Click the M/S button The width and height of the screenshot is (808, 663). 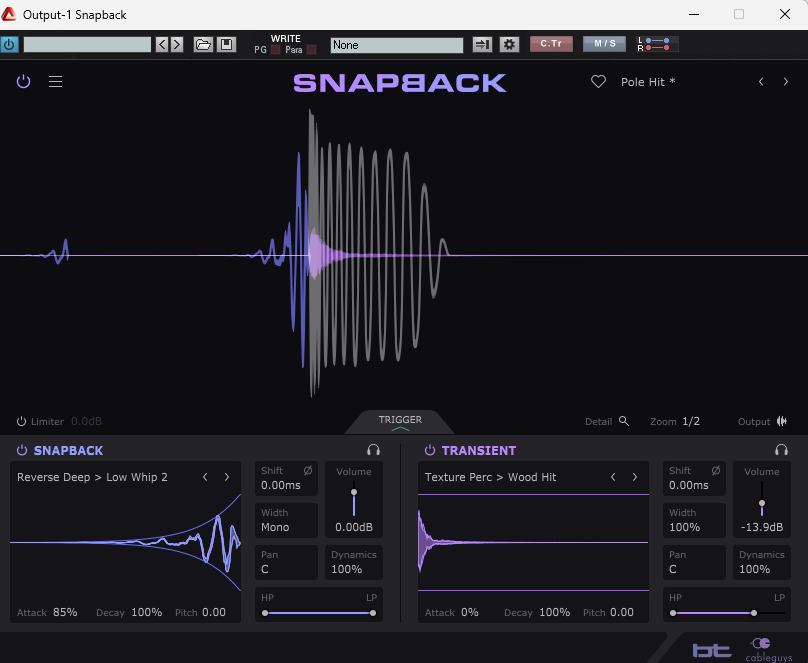[604, 44]
